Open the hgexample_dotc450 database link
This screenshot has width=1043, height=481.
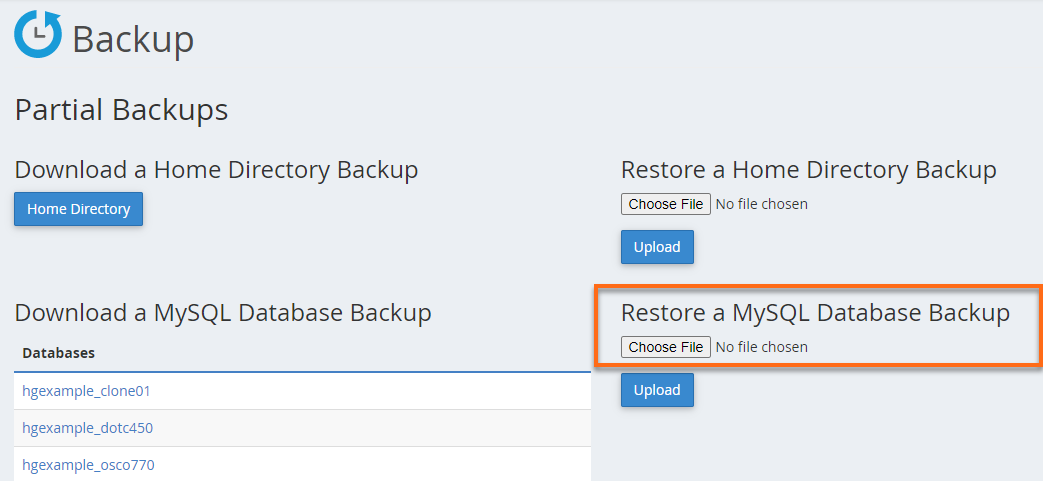click(88, 428)
